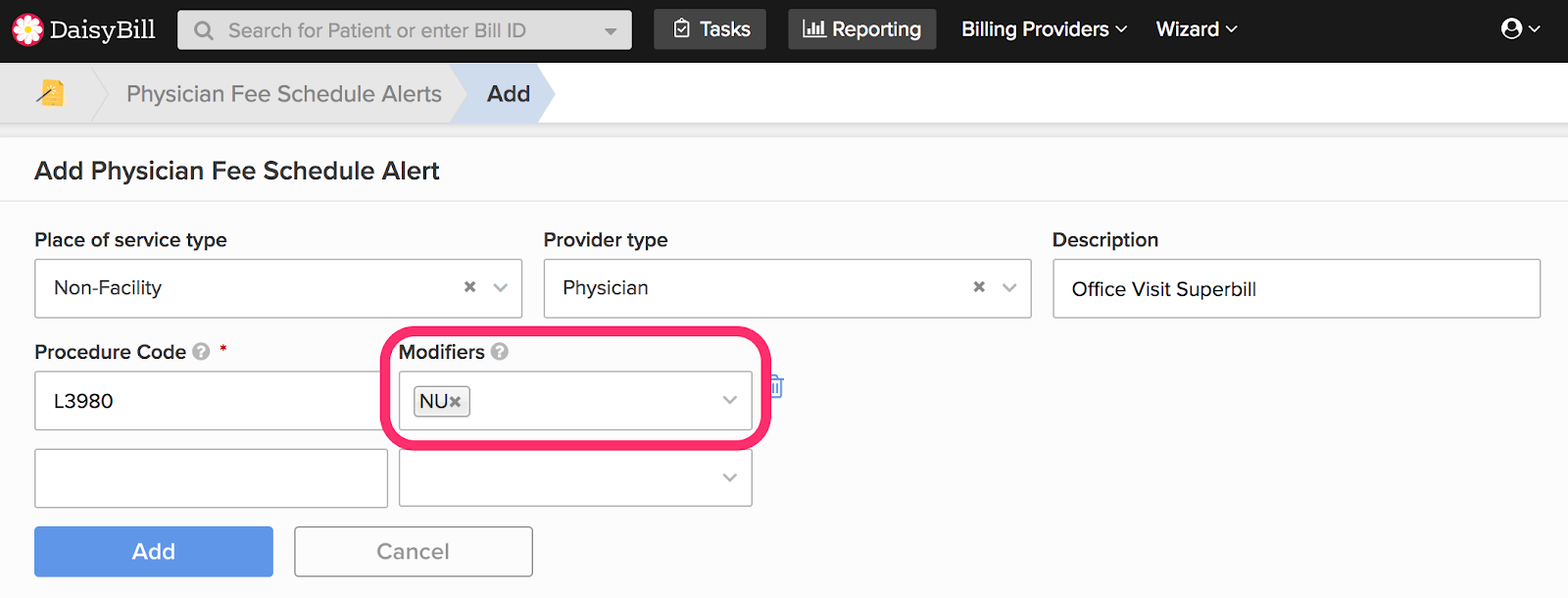Open the Billing Providers menu
The image size is (1568, 598).
coord(1044,29)
